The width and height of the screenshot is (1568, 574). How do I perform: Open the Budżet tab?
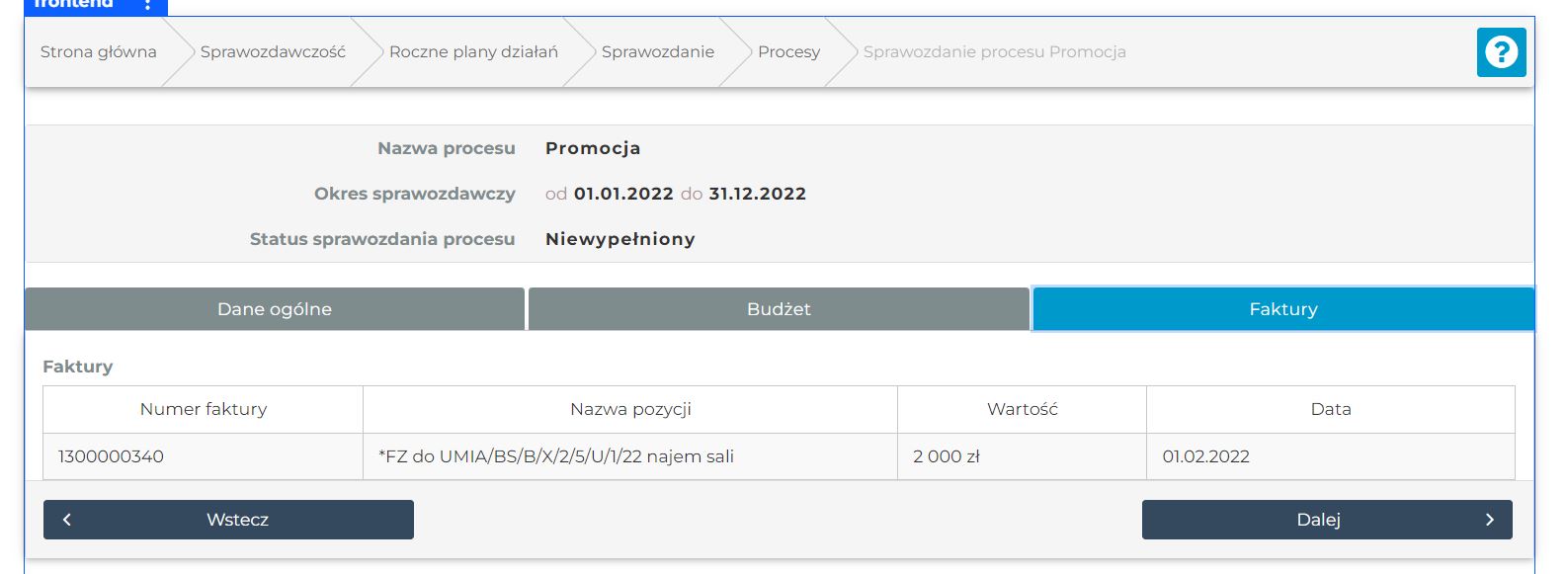tap(779, 309)
